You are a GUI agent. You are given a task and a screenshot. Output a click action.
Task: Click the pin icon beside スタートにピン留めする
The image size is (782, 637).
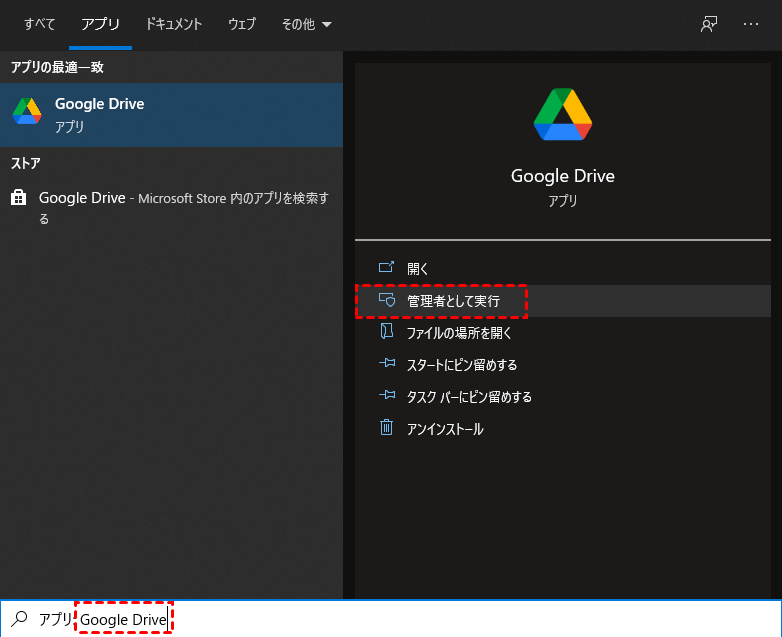click(x=387, y=363)
